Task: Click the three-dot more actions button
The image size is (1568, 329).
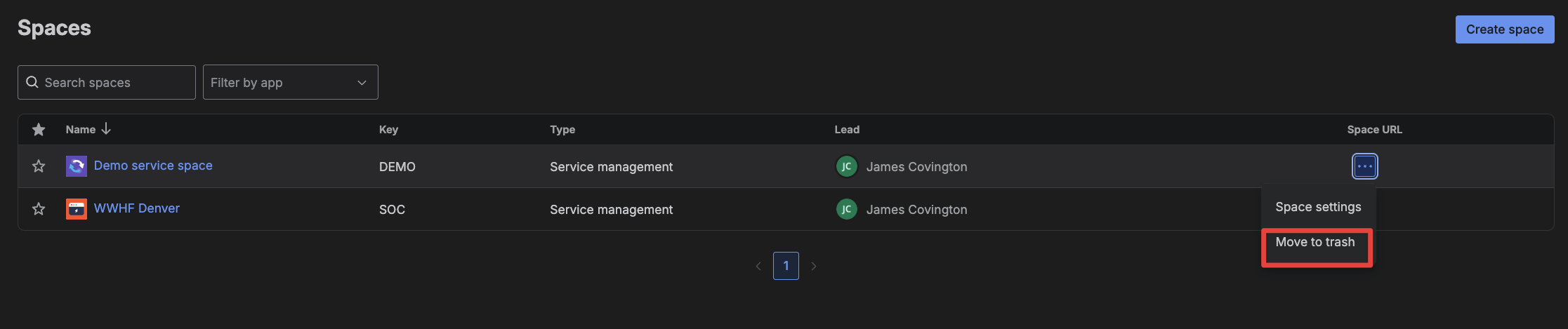Action: tap(1364, 166)
